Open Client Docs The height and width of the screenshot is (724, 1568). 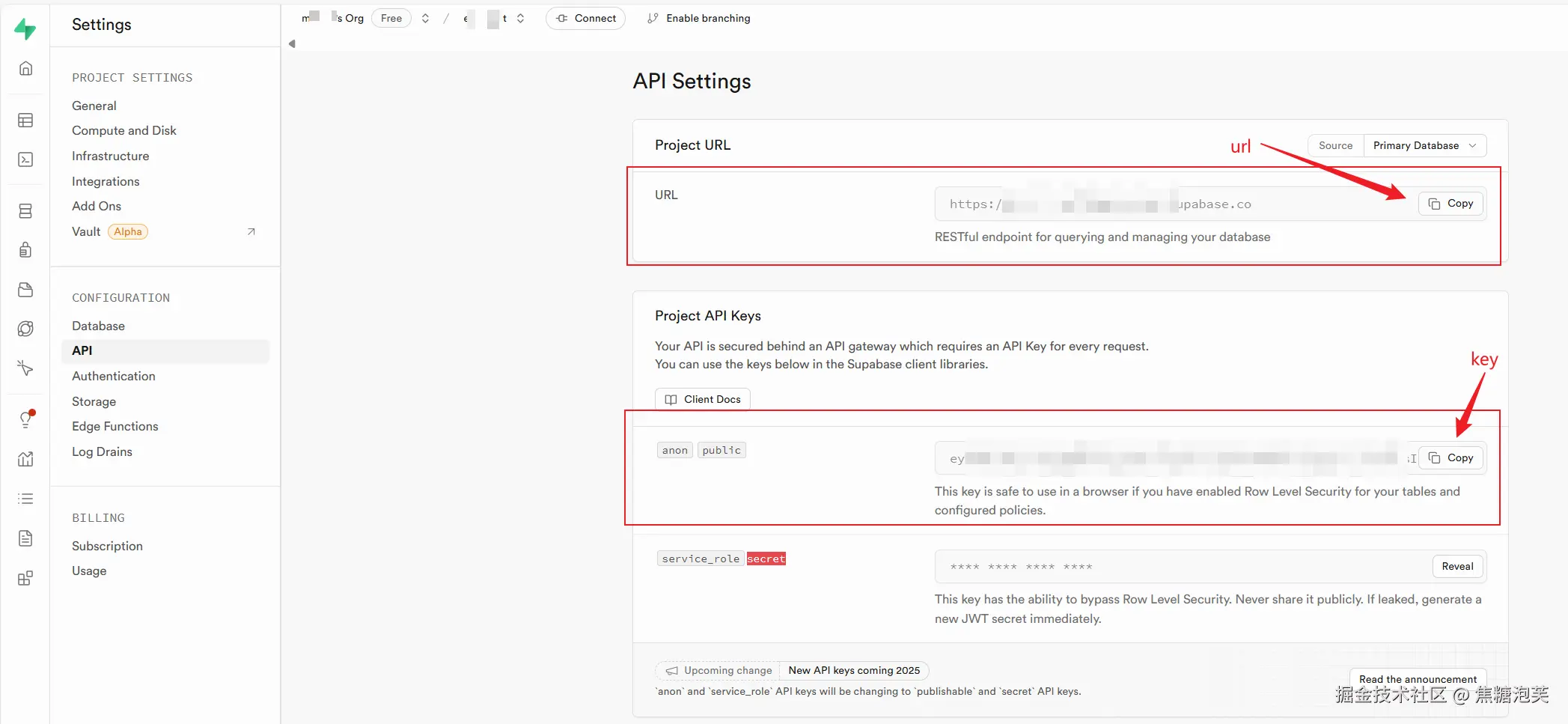pyautogui.click(x=703, y=399)
